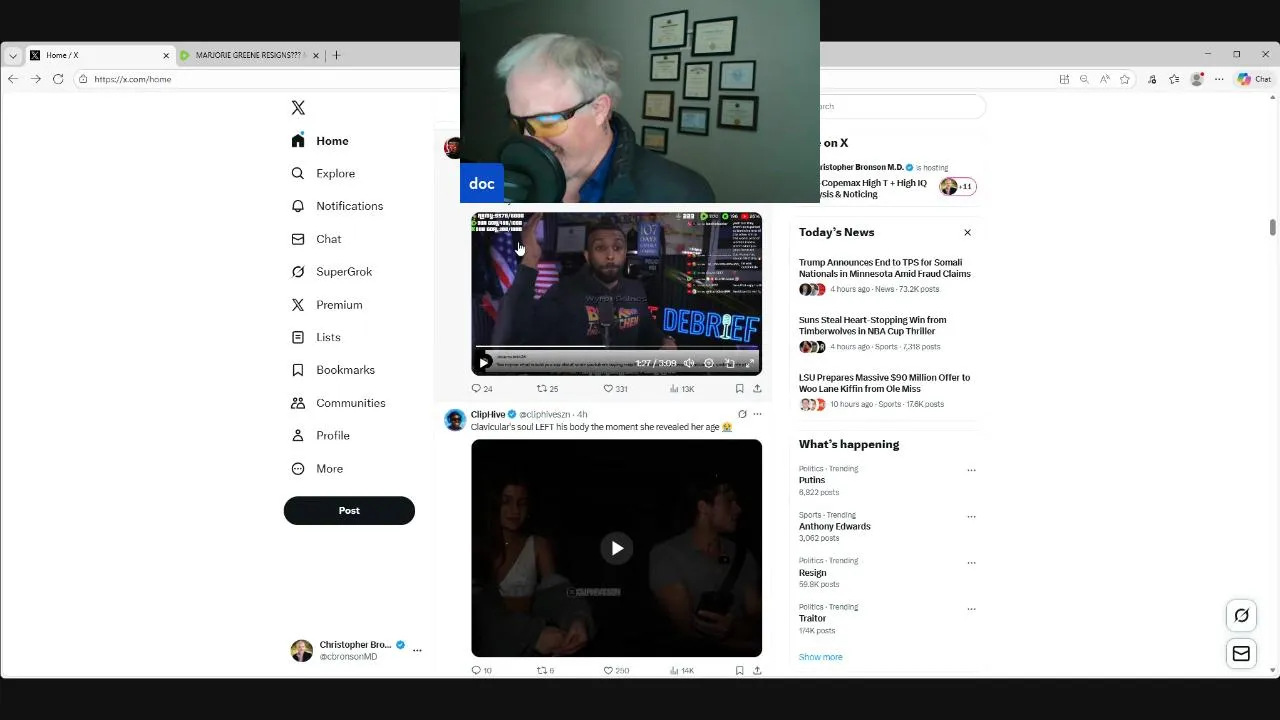
Task: Reply to the post with 24 comments
Action: click(482, 389)
